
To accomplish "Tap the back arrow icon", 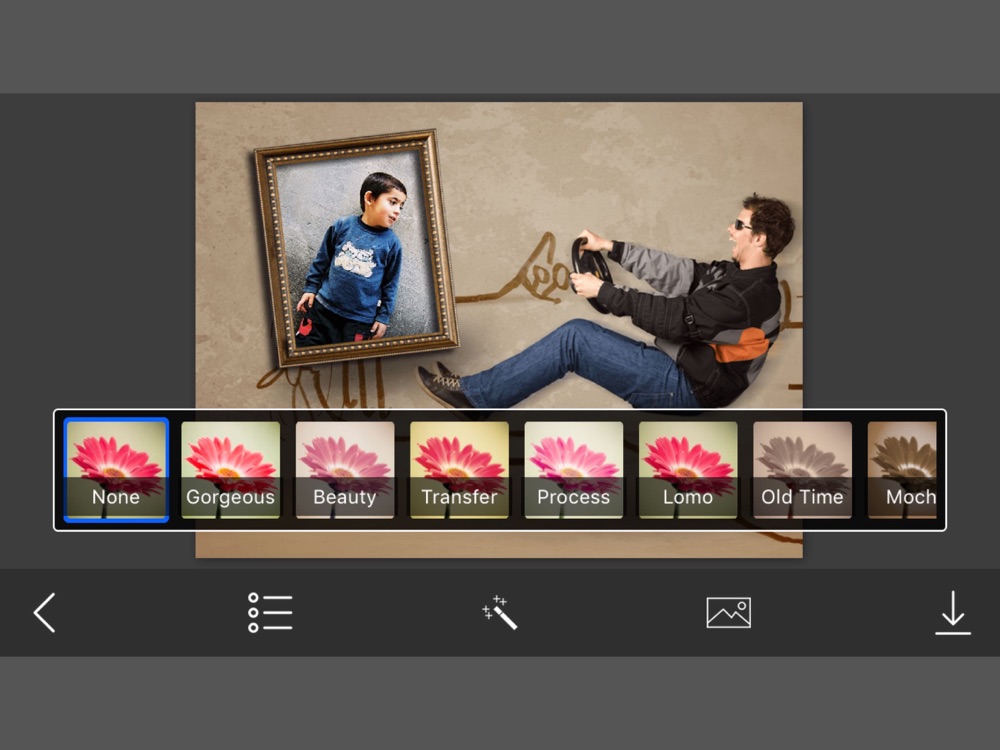I will coord(45,612).
